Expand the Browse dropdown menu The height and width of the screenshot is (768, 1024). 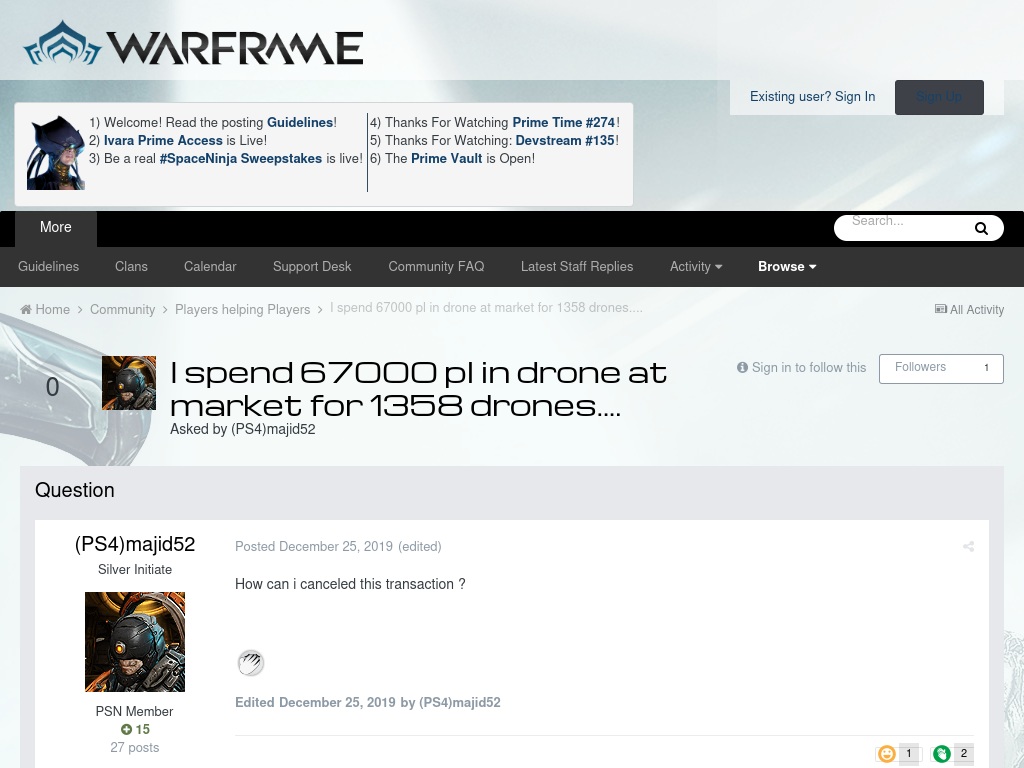coord(787,266)
